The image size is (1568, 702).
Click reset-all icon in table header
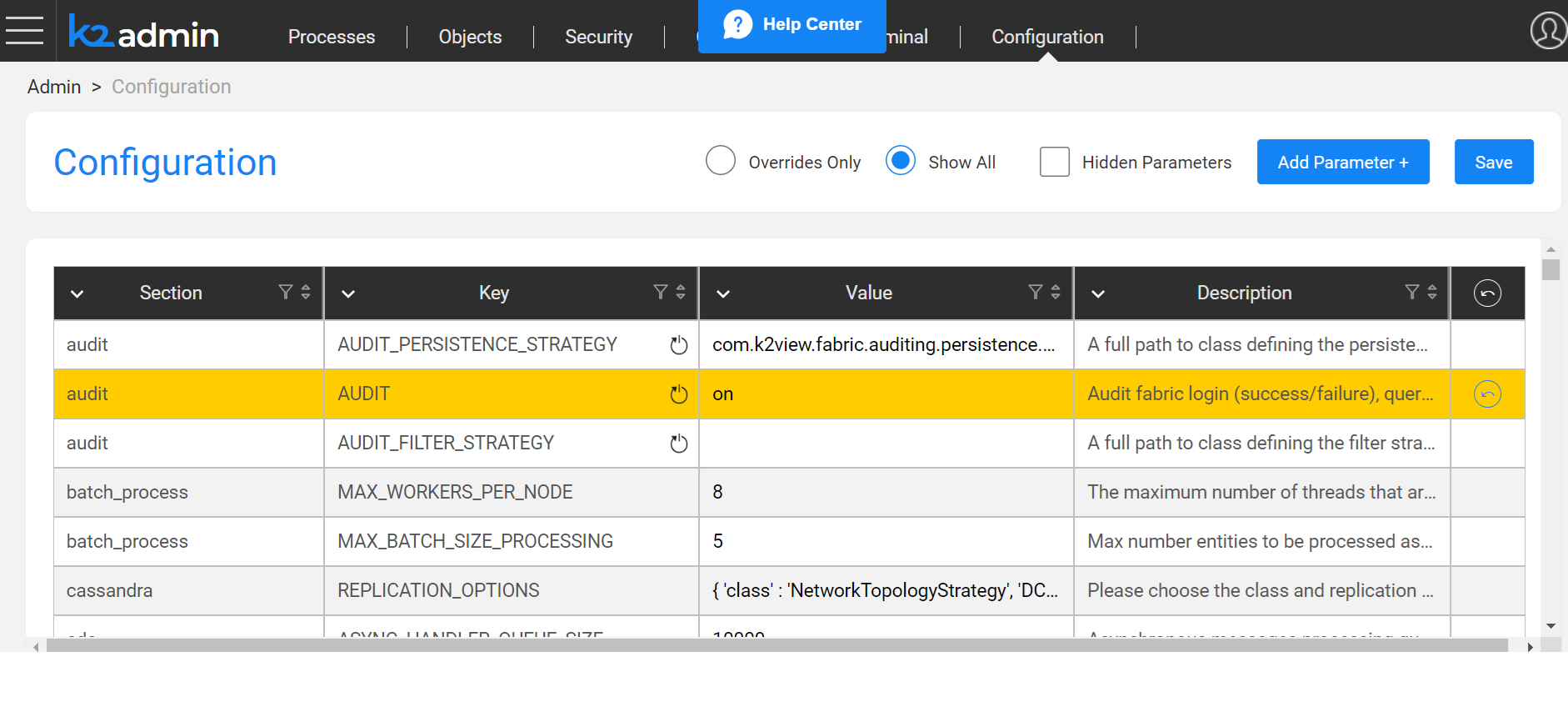[1487, 293]
